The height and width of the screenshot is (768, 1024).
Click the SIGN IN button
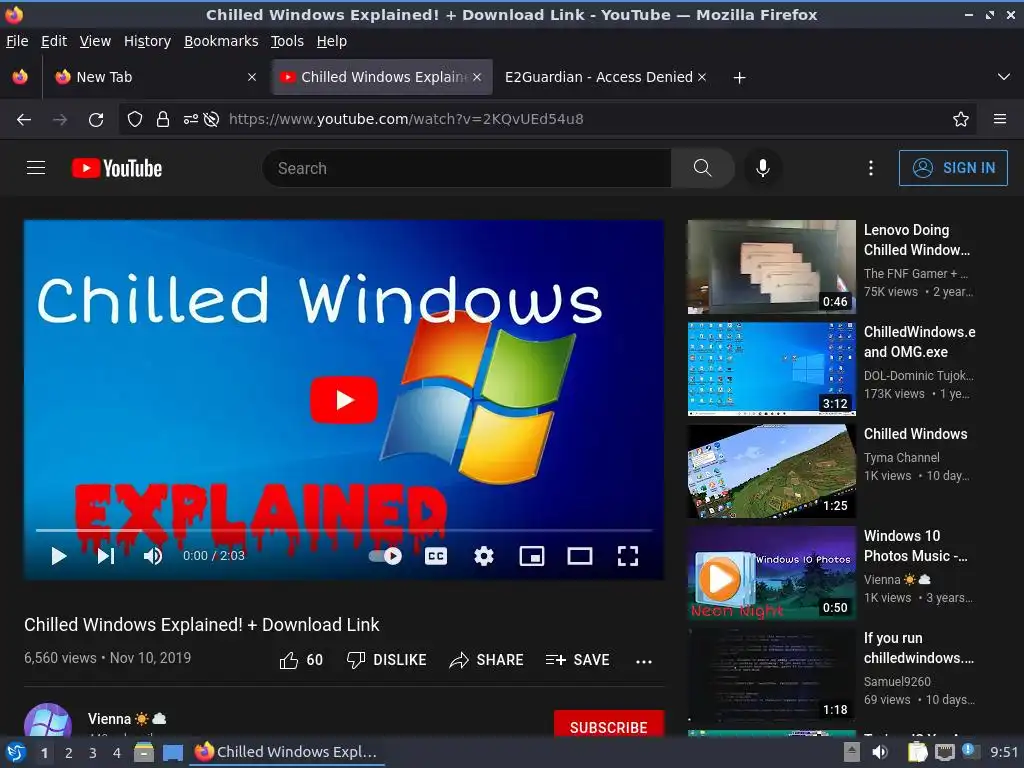coord(953,168)
